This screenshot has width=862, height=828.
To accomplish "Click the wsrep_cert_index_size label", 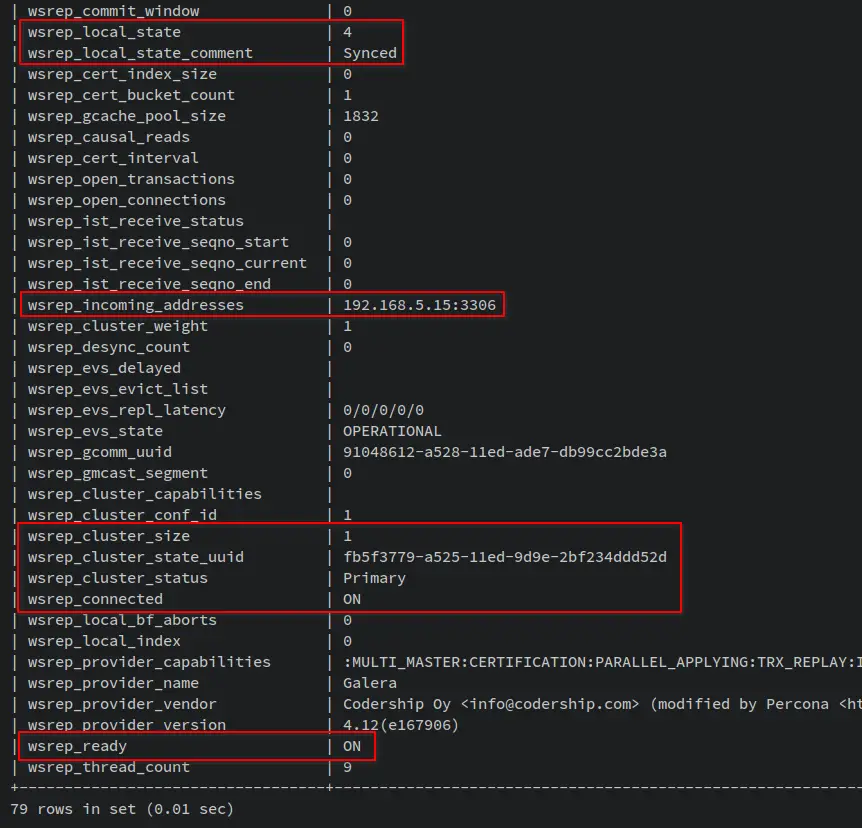I will pyautogui.click(x=122, y=74).
